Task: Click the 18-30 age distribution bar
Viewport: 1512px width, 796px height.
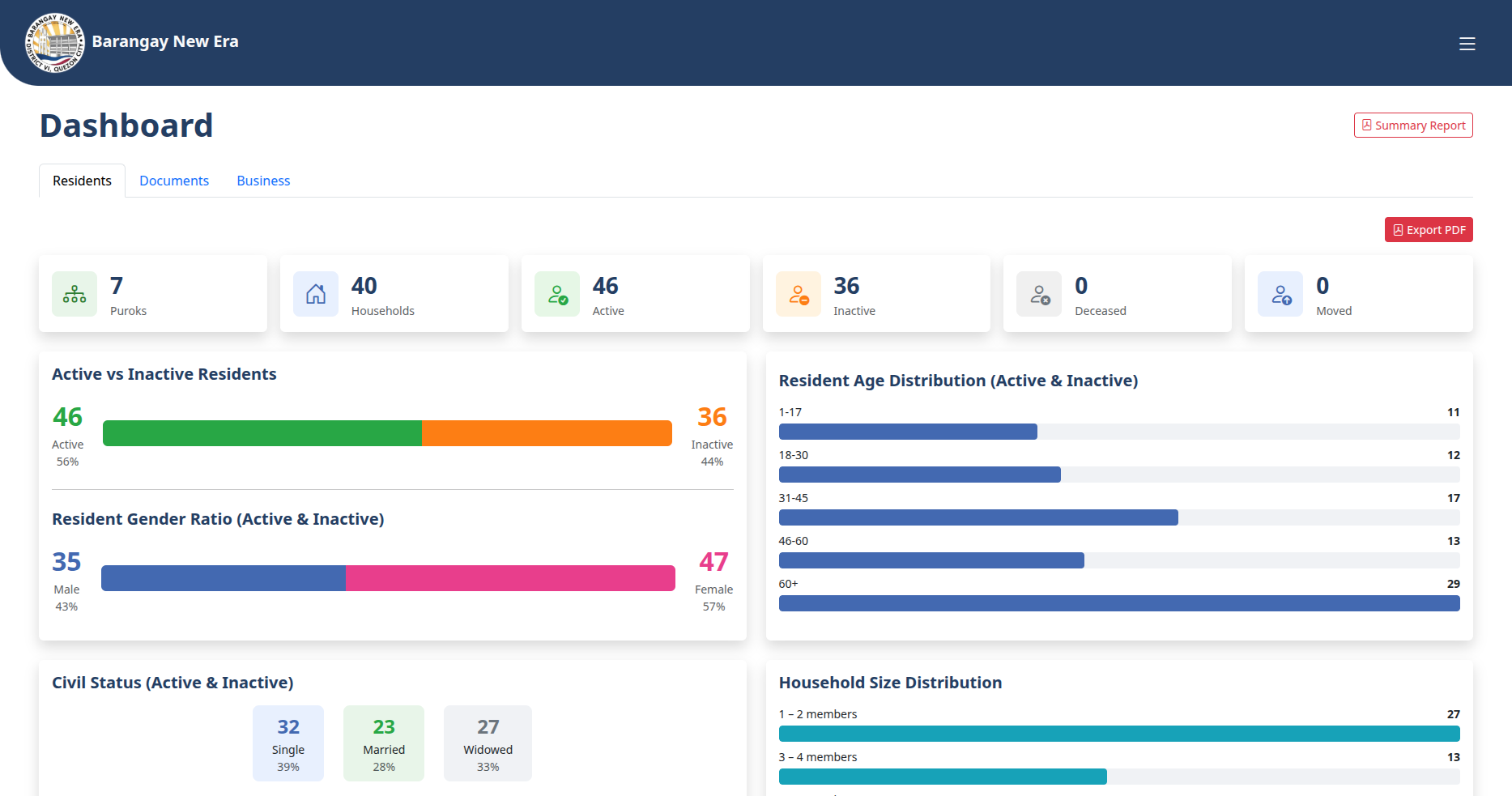Action: pyautogui.click(x=920, y=475)
